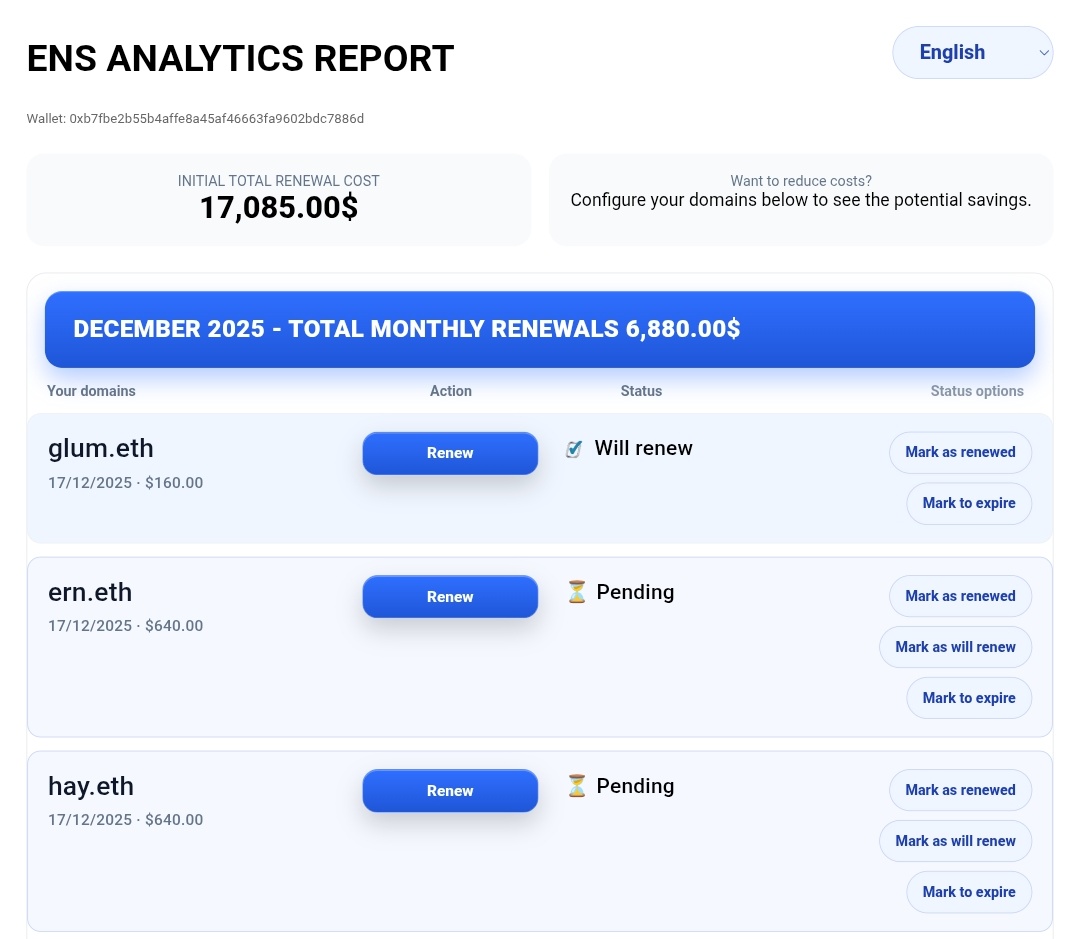Click glum.eth date and $160.00 price

(x=125, y=483)
